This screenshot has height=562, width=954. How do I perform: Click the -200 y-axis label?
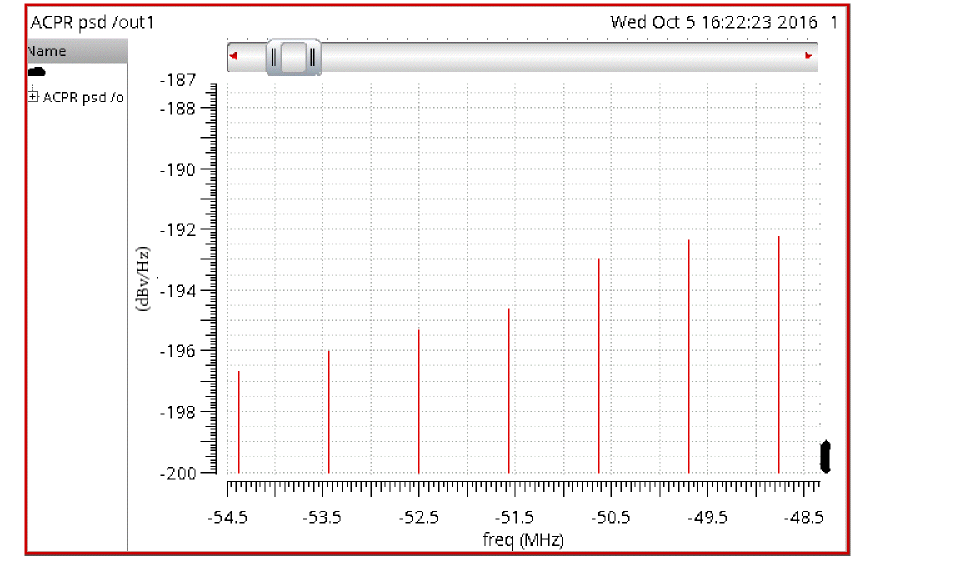pyautogui.click(x=178, y=473)
